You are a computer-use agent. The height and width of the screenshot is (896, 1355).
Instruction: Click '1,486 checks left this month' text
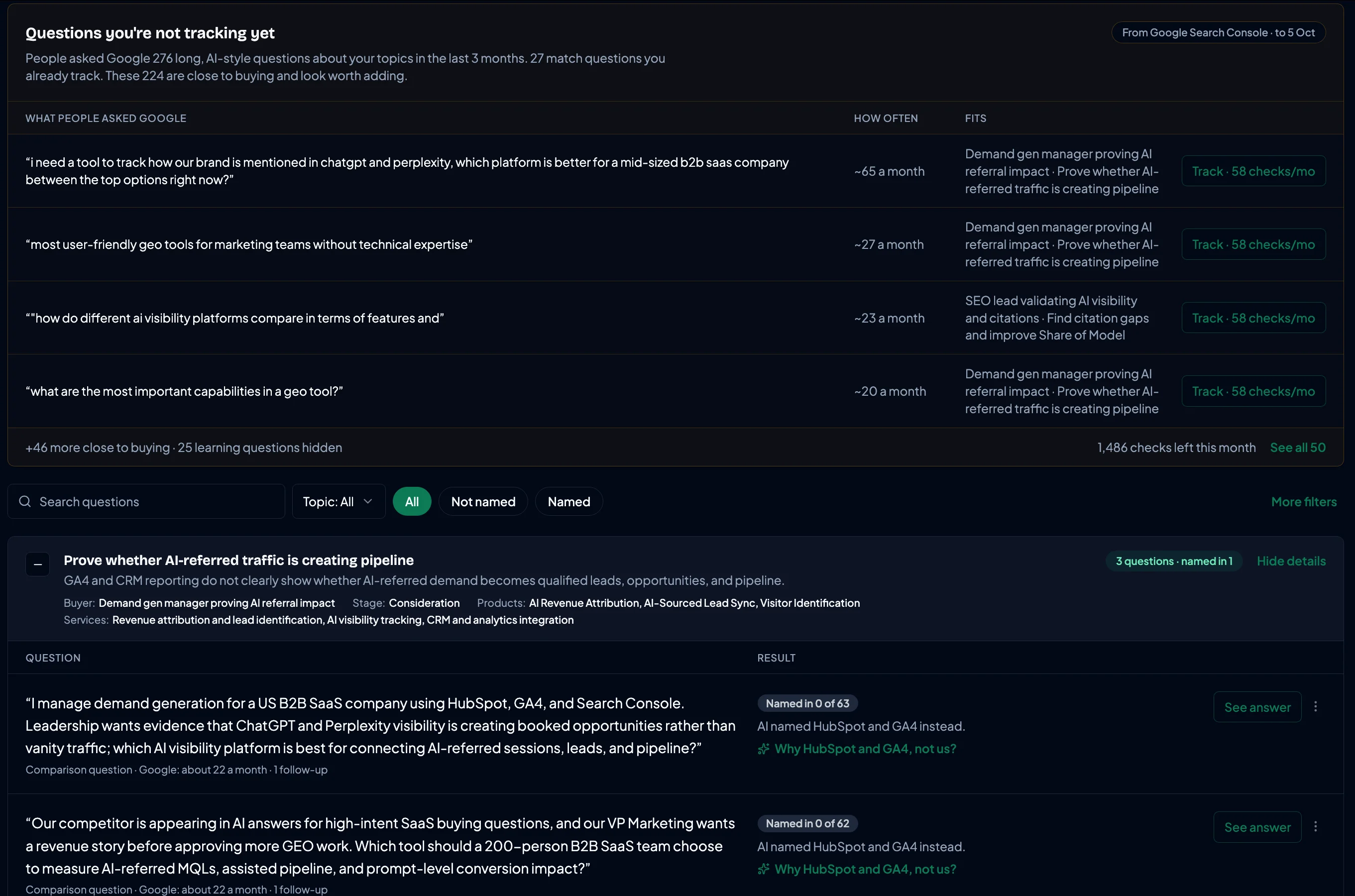[x=1176, y=448]
